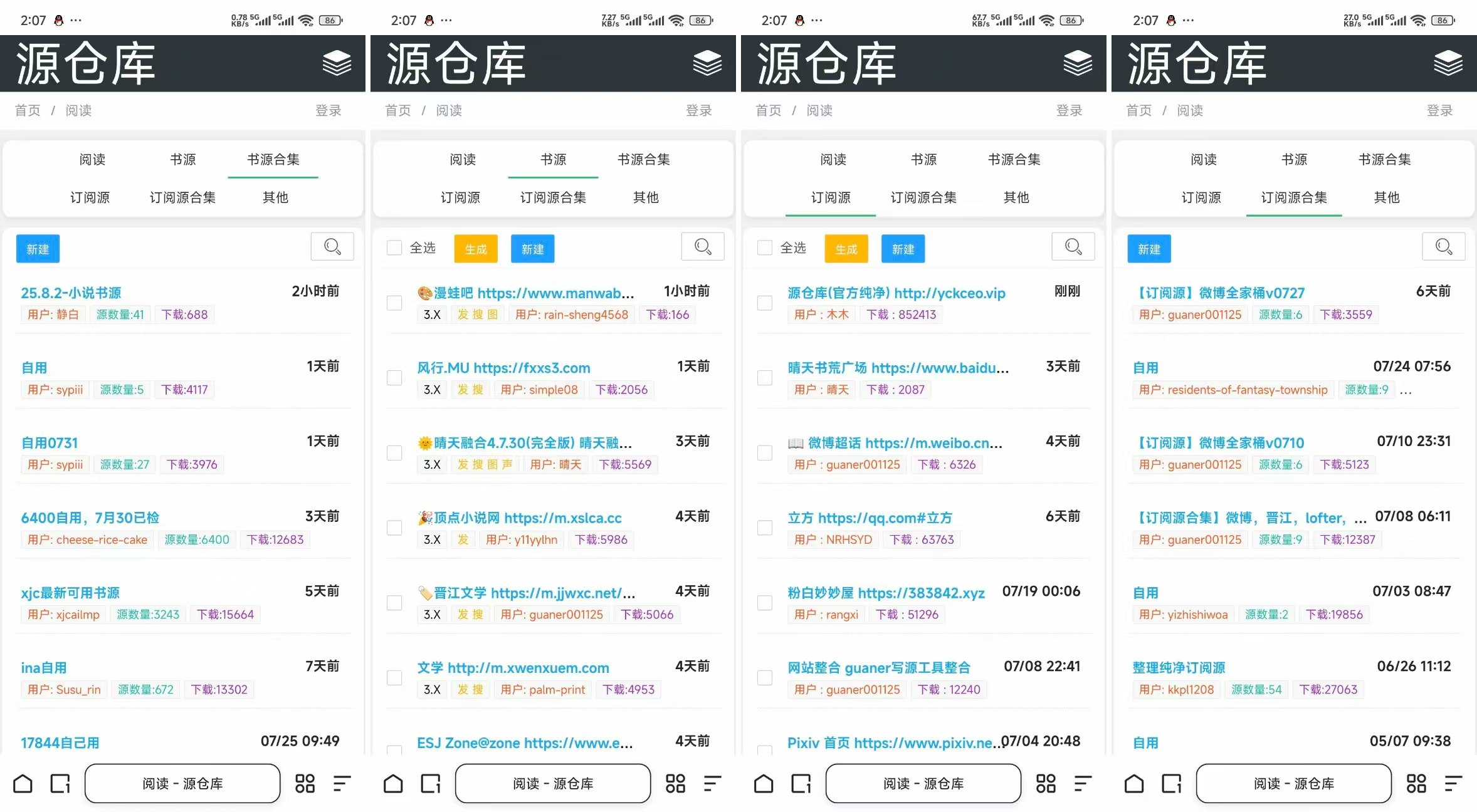Switch to 其他 tab above 微博全家桶v0727 list

[1387, 197]
